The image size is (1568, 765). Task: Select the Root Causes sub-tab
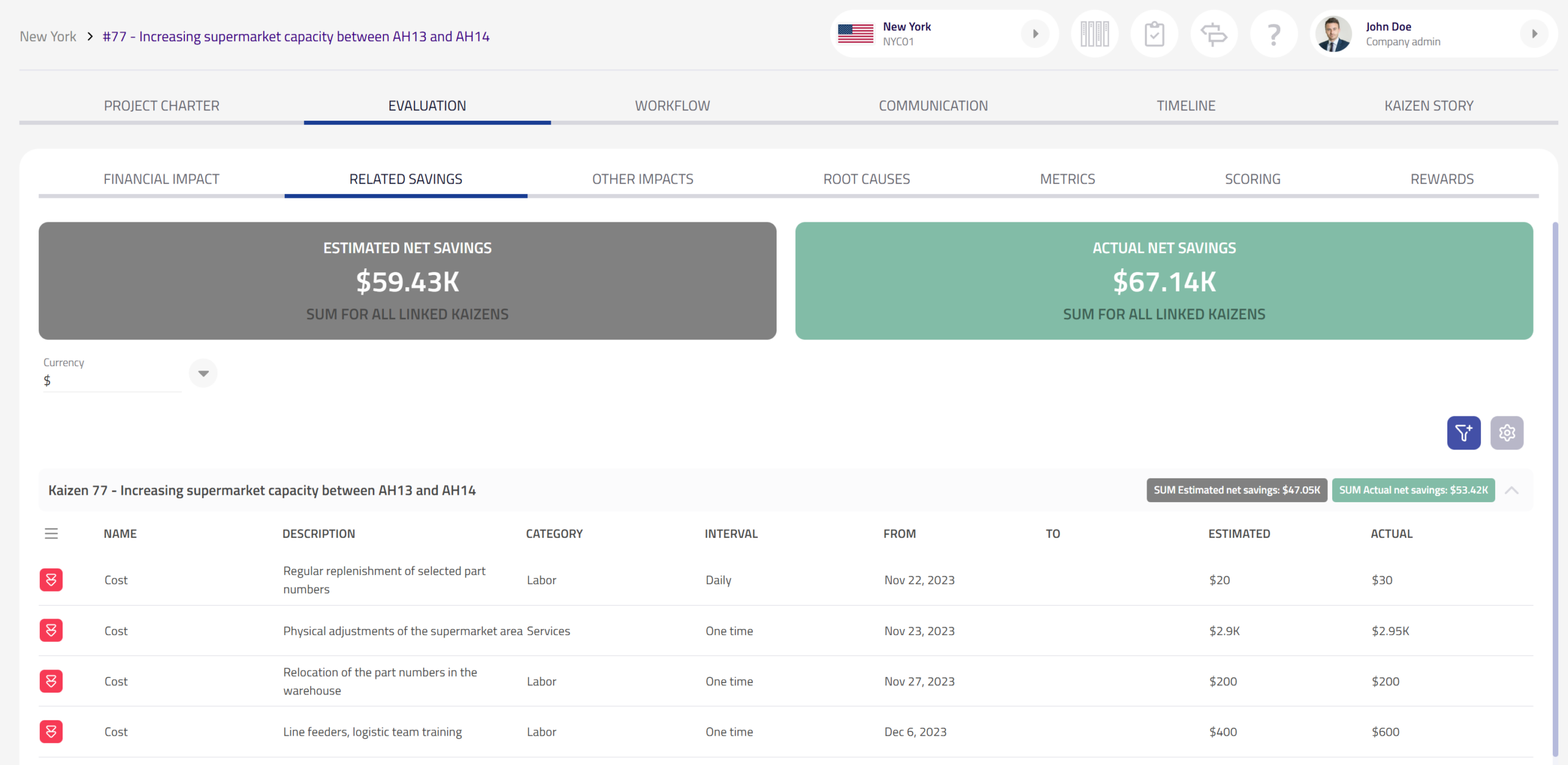[x=866, y=179]
